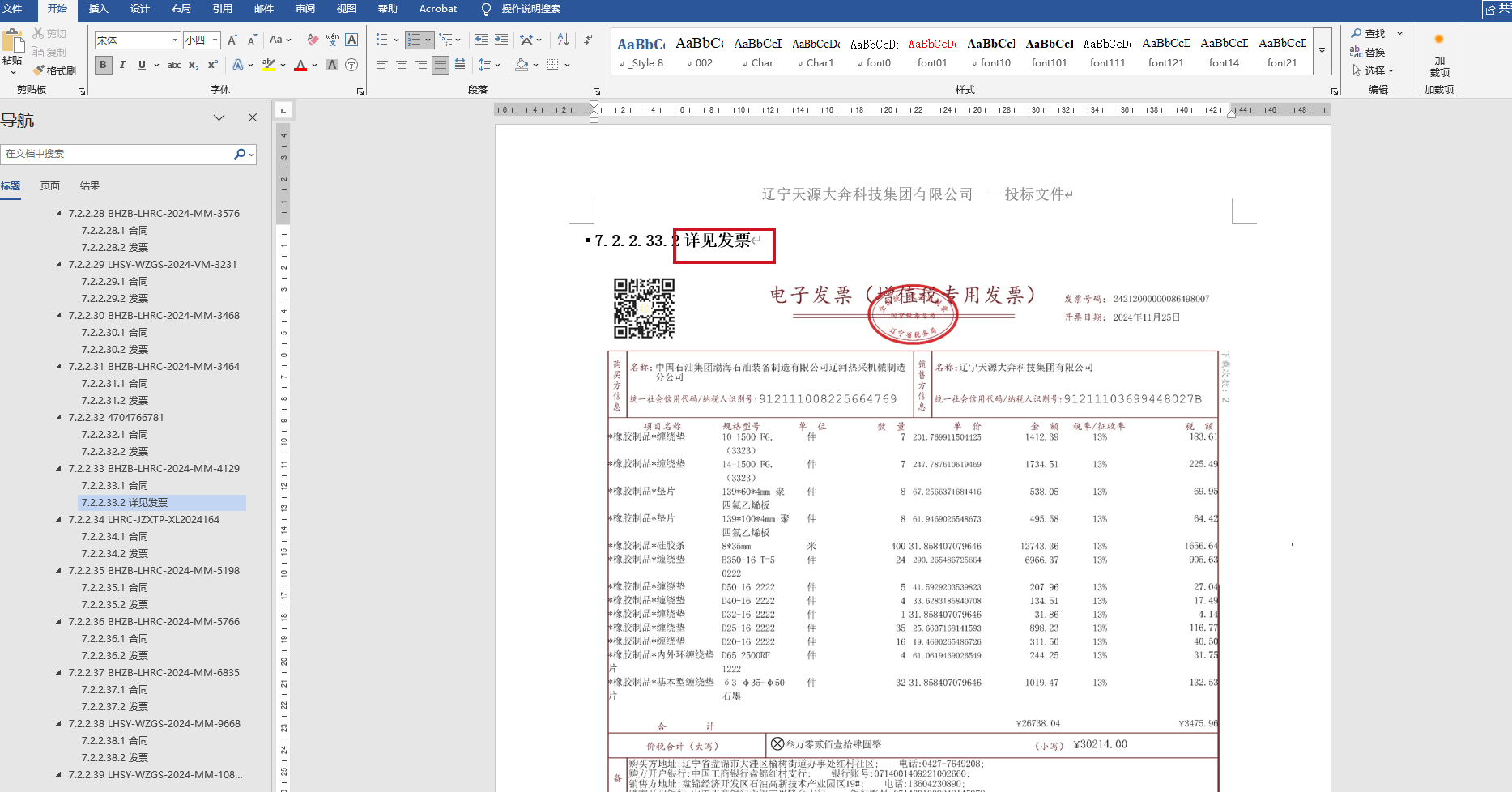Open the Phonetic Guide (wén) icon
The height and width of the screenshot is (792, 1512).
click(x=332, y=40)
